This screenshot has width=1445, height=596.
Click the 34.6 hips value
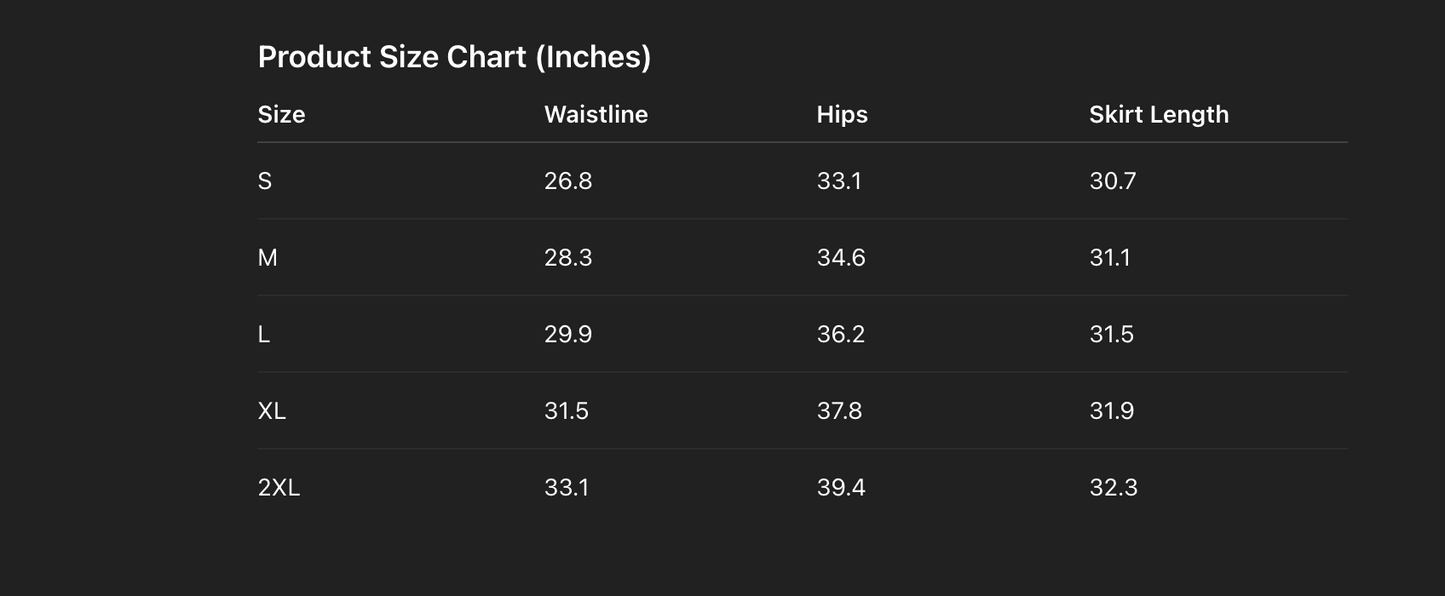(841, 258)
